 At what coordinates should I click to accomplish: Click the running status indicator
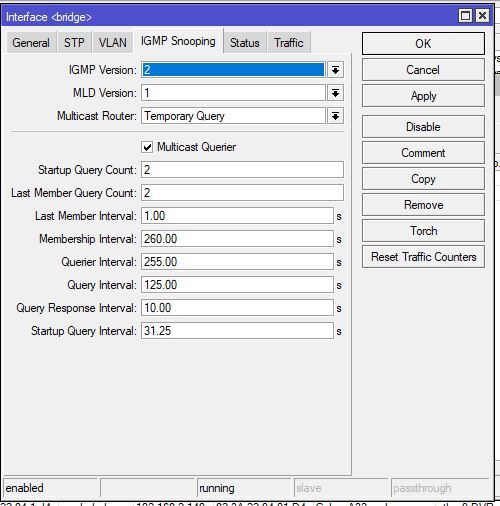244,488
